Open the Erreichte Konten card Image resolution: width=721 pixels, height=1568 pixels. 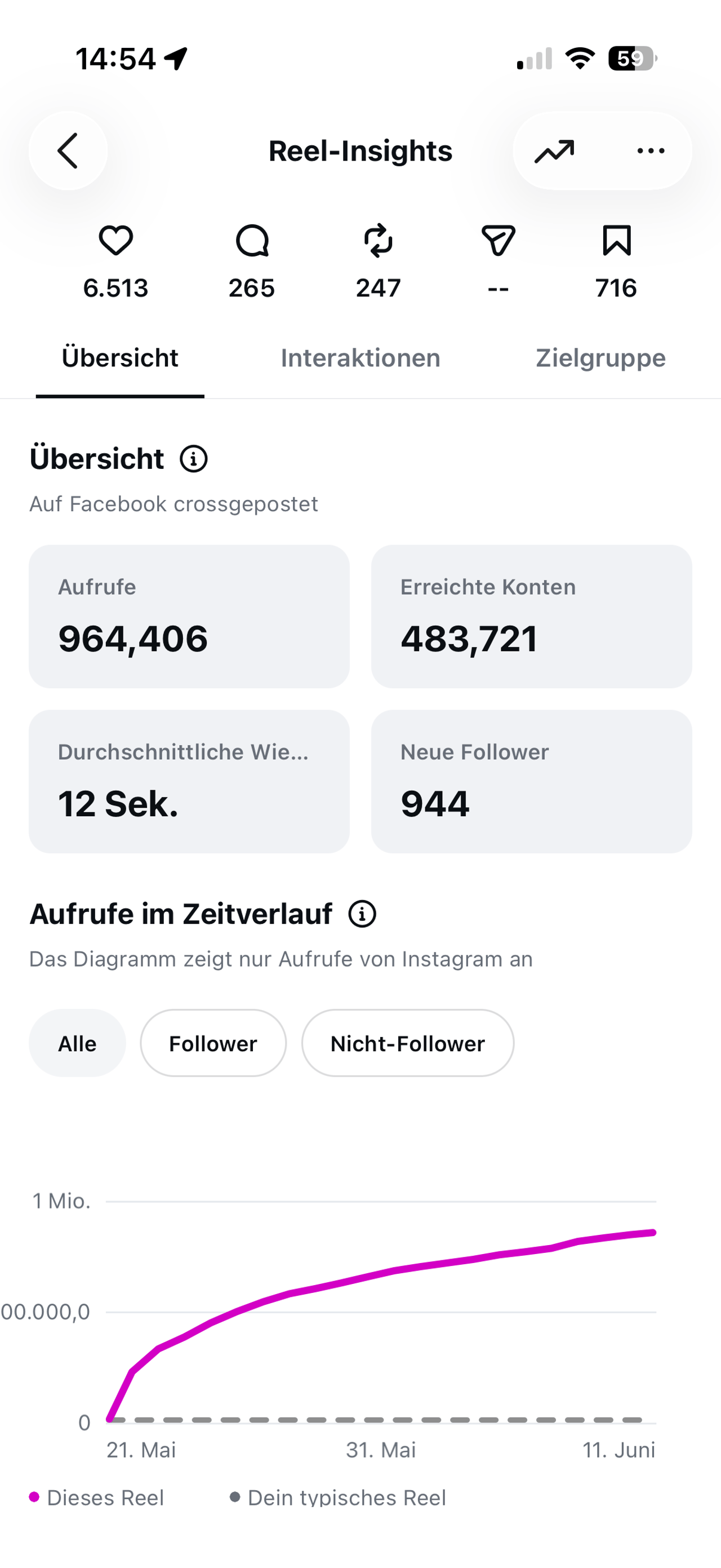point(532,617)
